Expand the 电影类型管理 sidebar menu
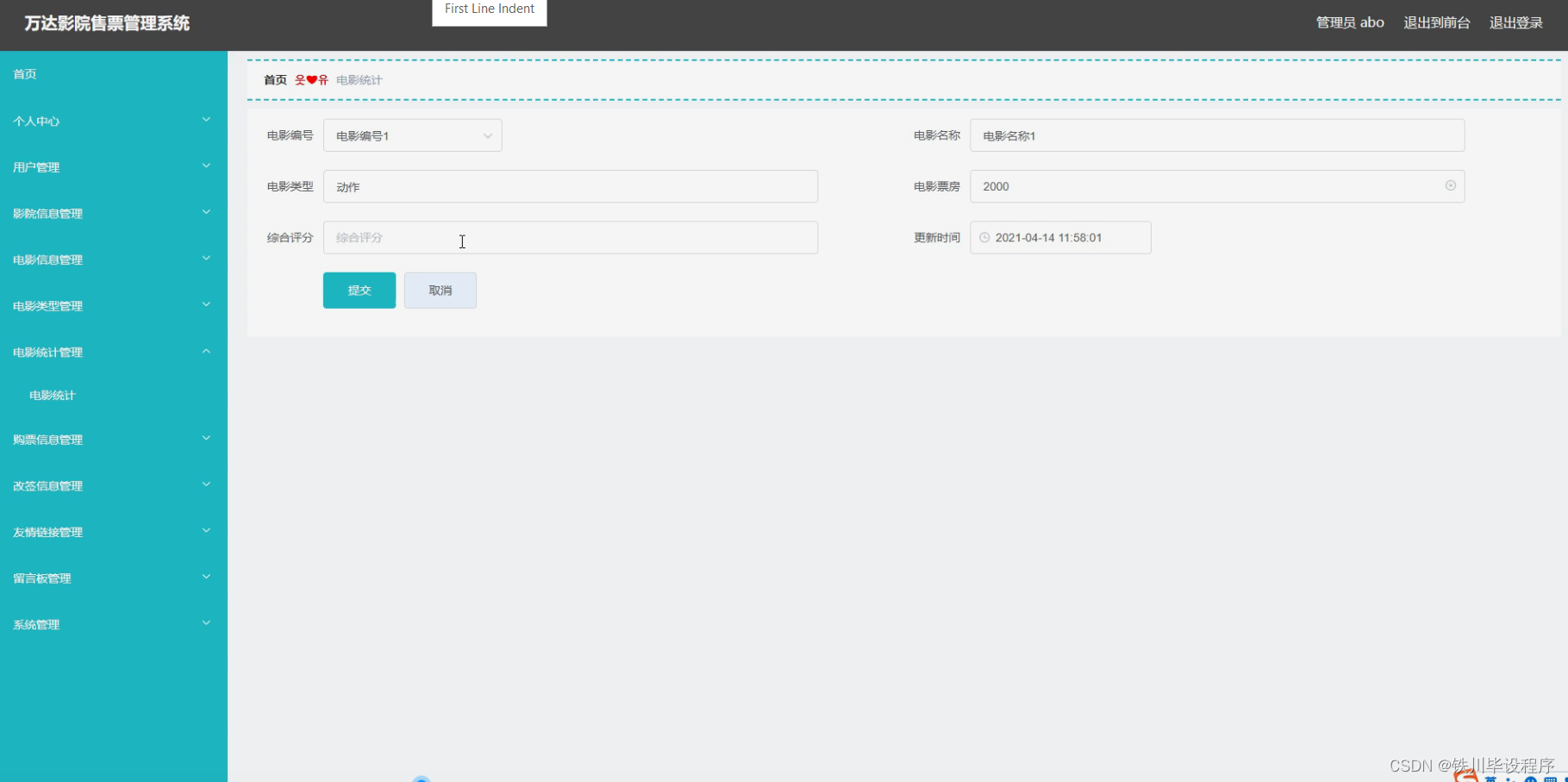This screenshot has height=782, width=1568. point(114,306)
